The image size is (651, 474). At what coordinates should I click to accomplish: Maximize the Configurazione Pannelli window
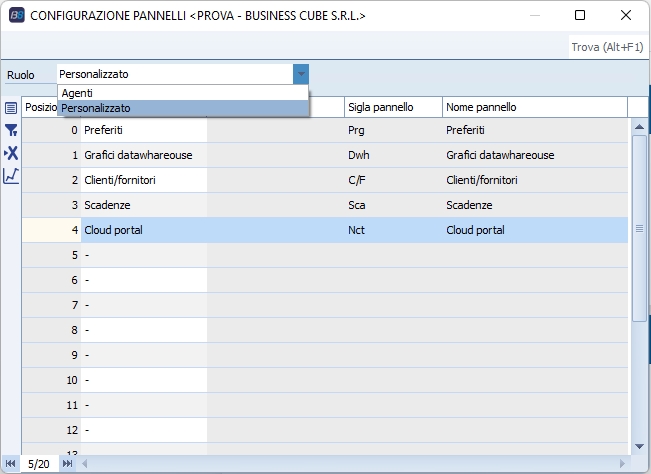580,15
